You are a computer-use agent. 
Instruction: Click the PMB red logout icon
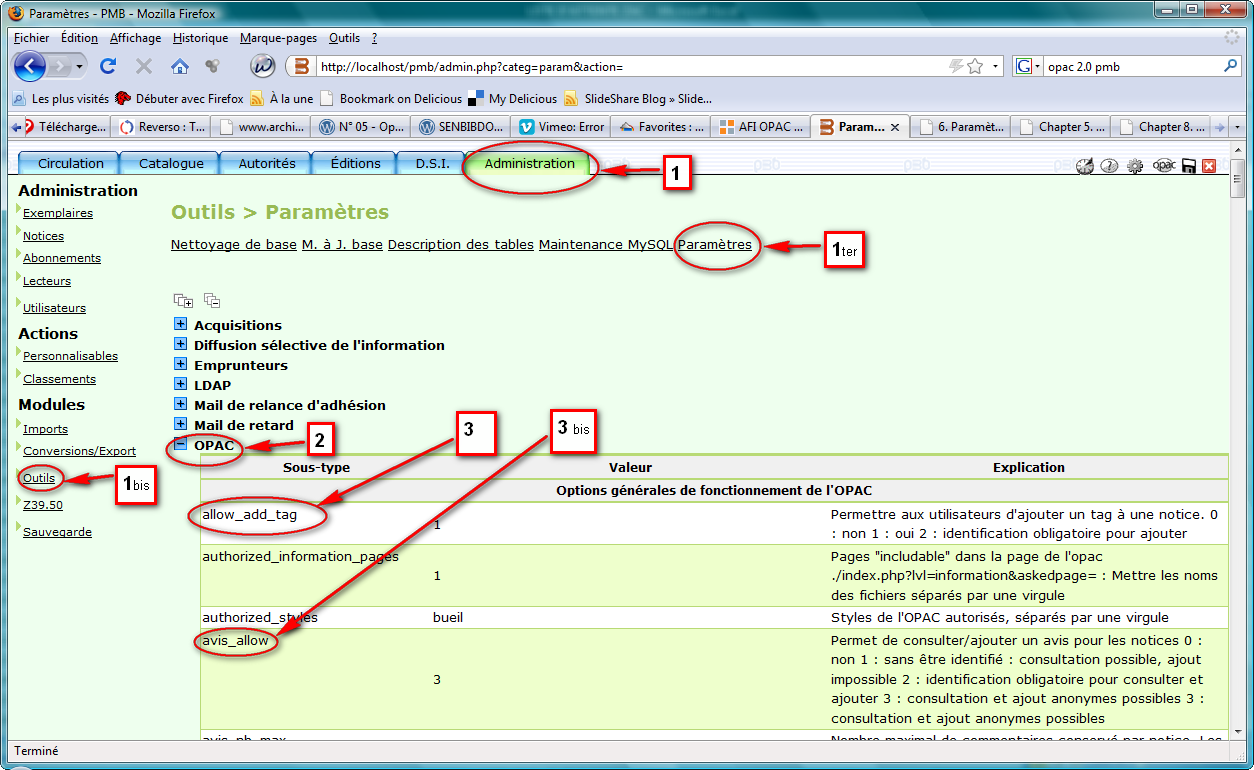(x=1209, y=166)
